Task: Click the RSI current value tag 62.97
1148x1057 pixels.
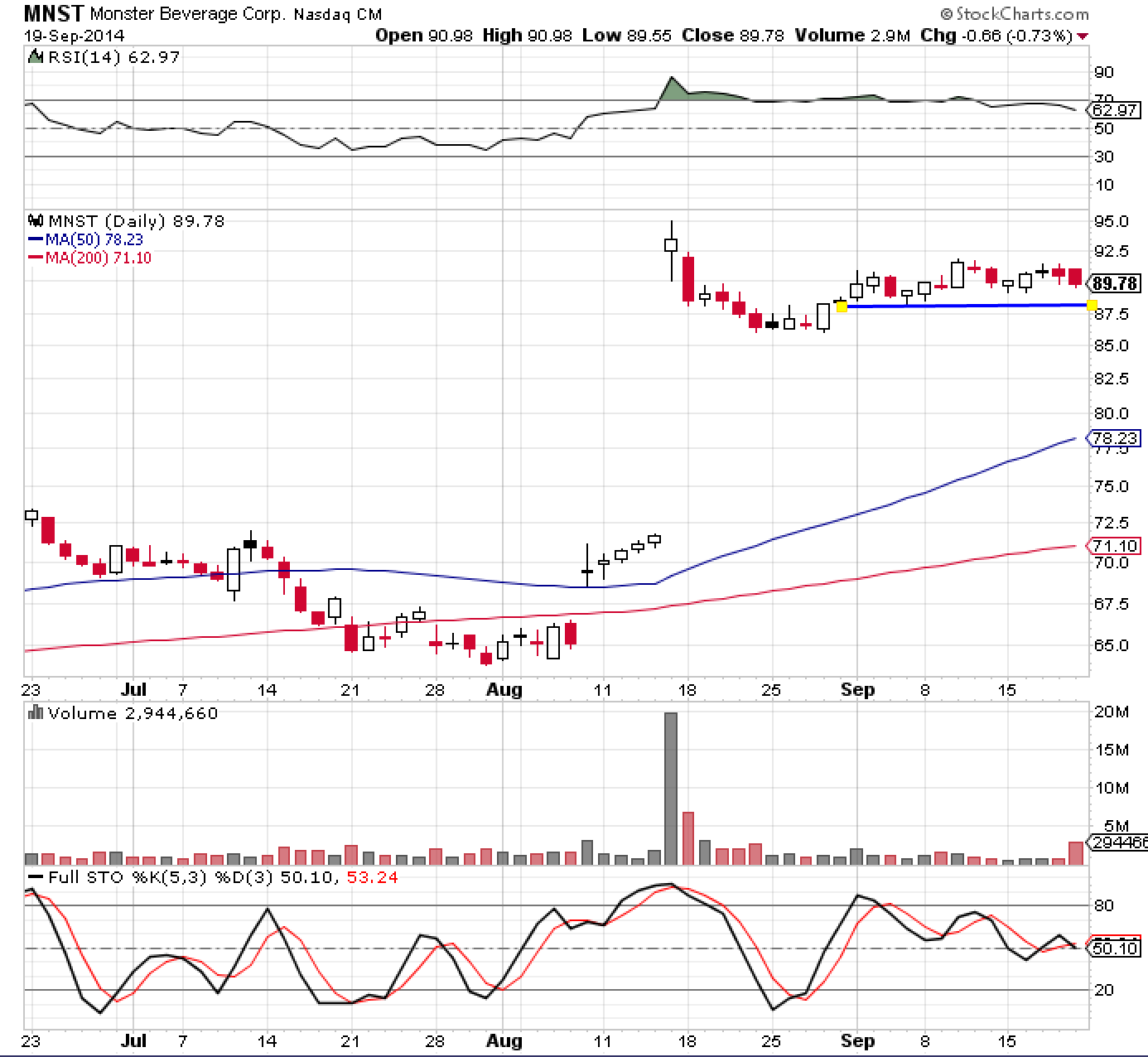Action: [x=1115, y=110]
